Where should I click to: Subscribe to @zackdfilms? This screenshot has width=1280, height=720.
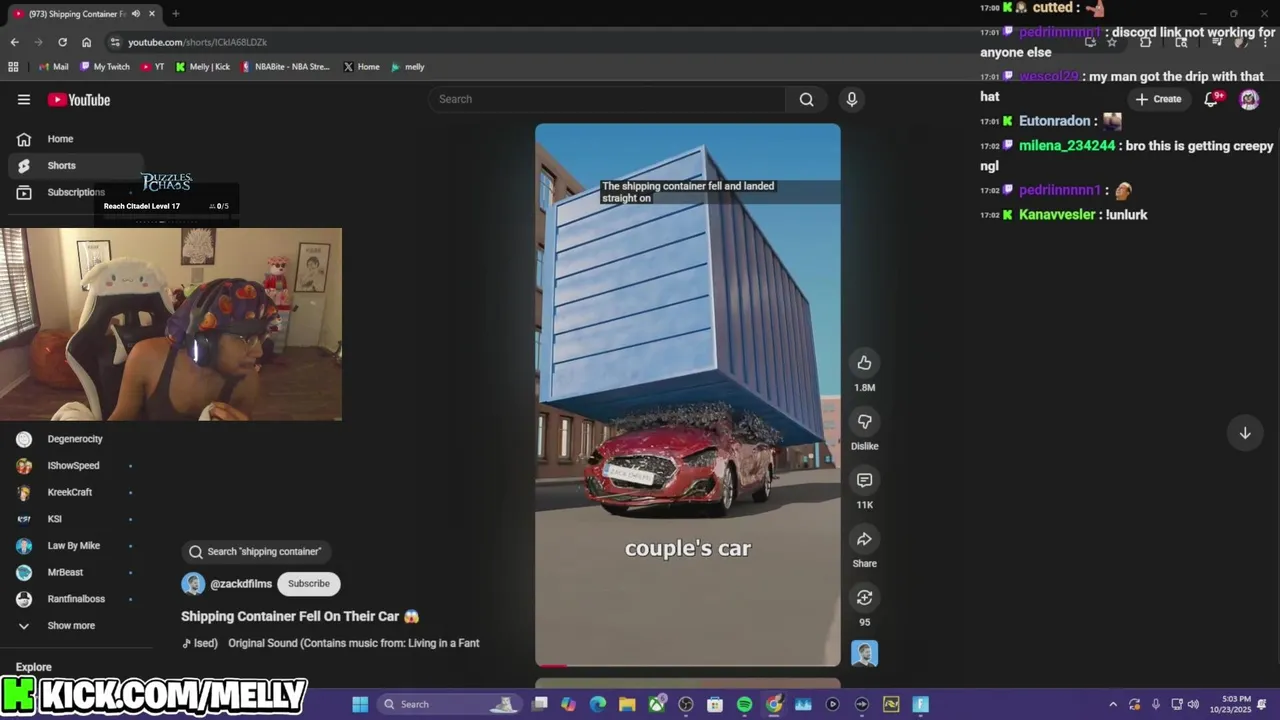tap(308, 584)
